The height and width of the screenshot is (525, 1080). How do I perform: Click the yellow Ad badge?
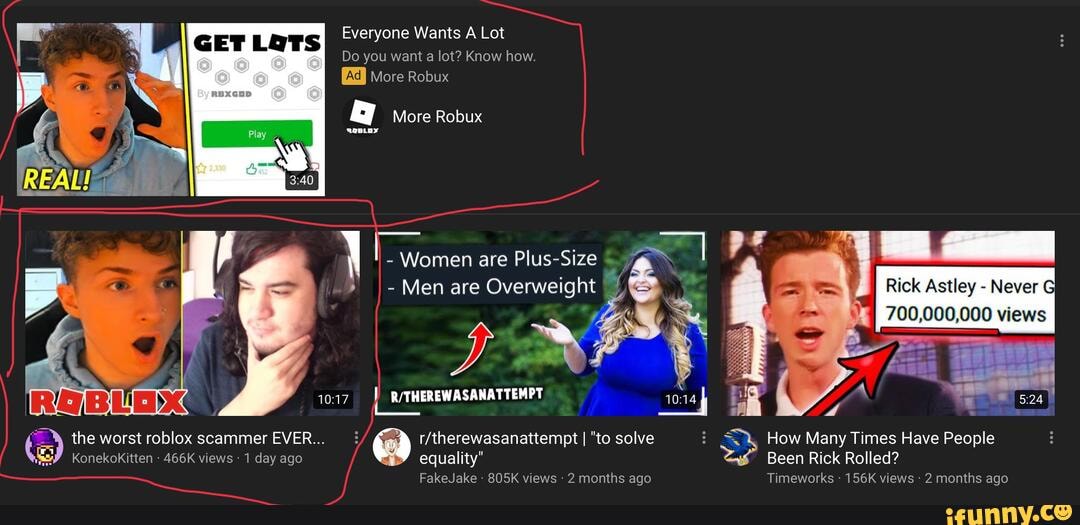pyautogui.click(x=353, y=76)
